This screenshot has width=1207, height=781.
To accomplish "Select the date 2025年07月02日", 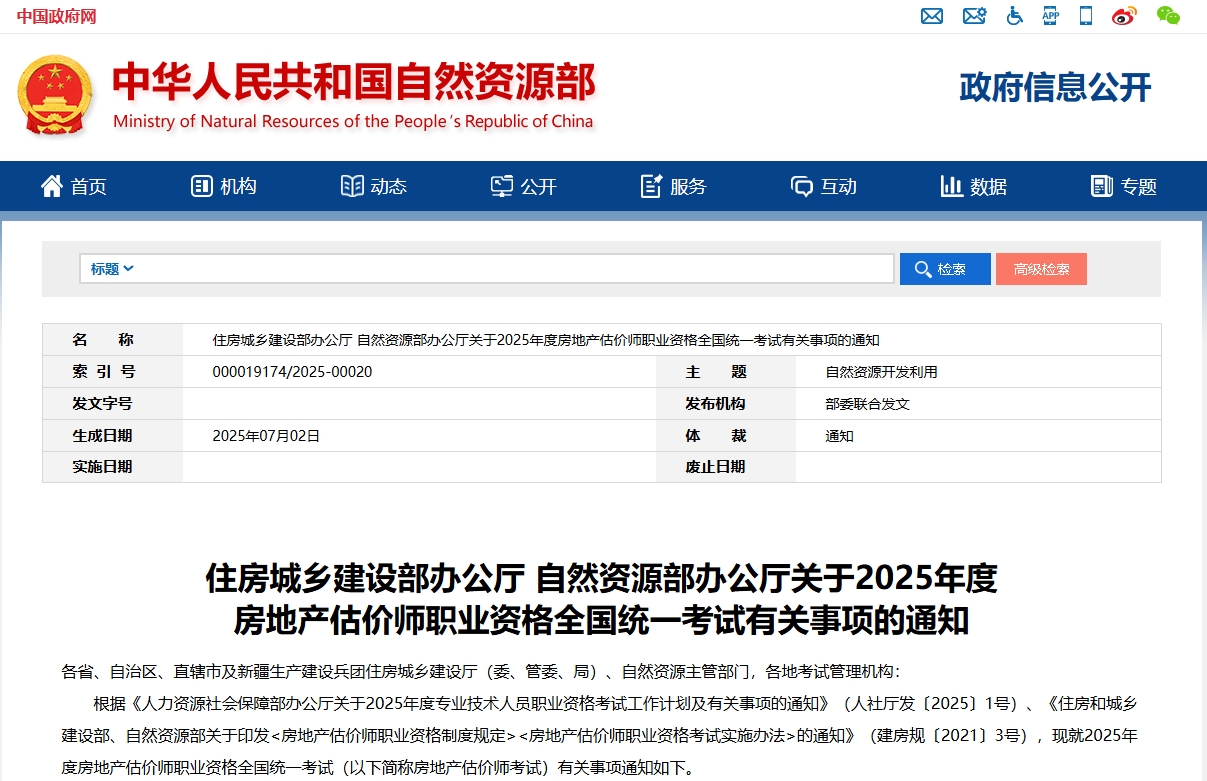I will tap(266, 436).
